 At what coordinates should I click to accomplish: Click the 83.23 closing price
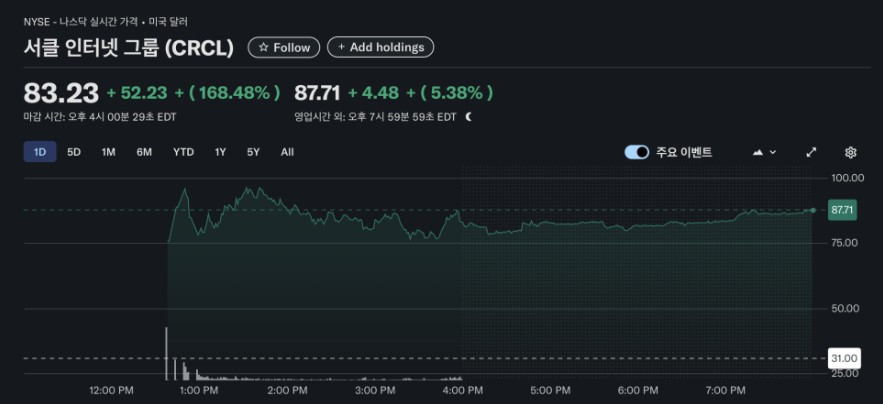pyautogui.click(x=61, y=93)
